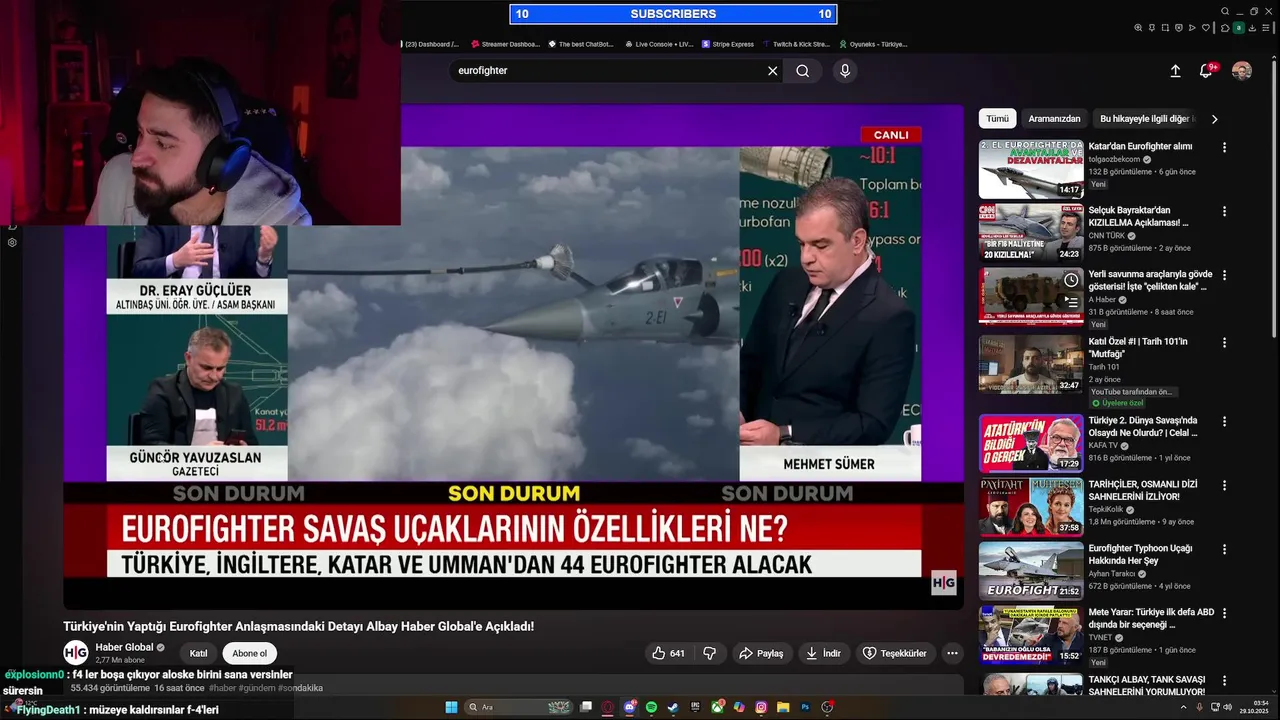Screen dimensions: 1280x720
Task: Open more actions ellipsis under video
Action: click(x=953, y=653)
